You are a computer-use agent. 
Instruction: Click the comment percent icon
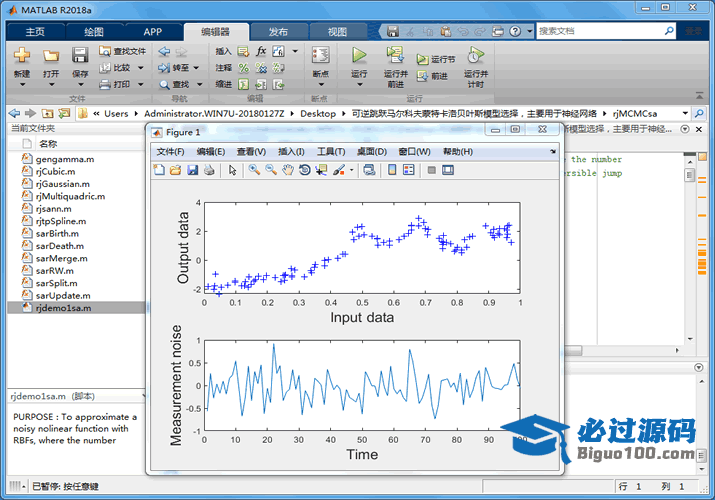click(244, 68)
